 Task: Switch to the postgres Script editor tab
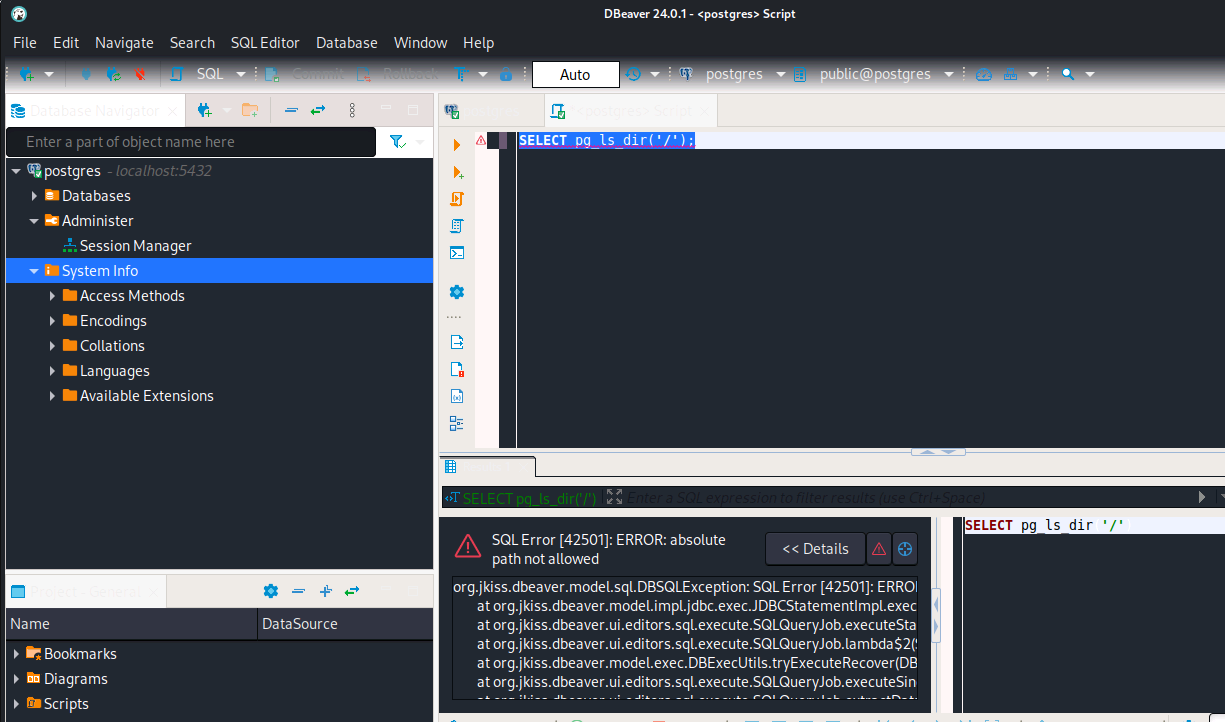(x=631, y=111)
